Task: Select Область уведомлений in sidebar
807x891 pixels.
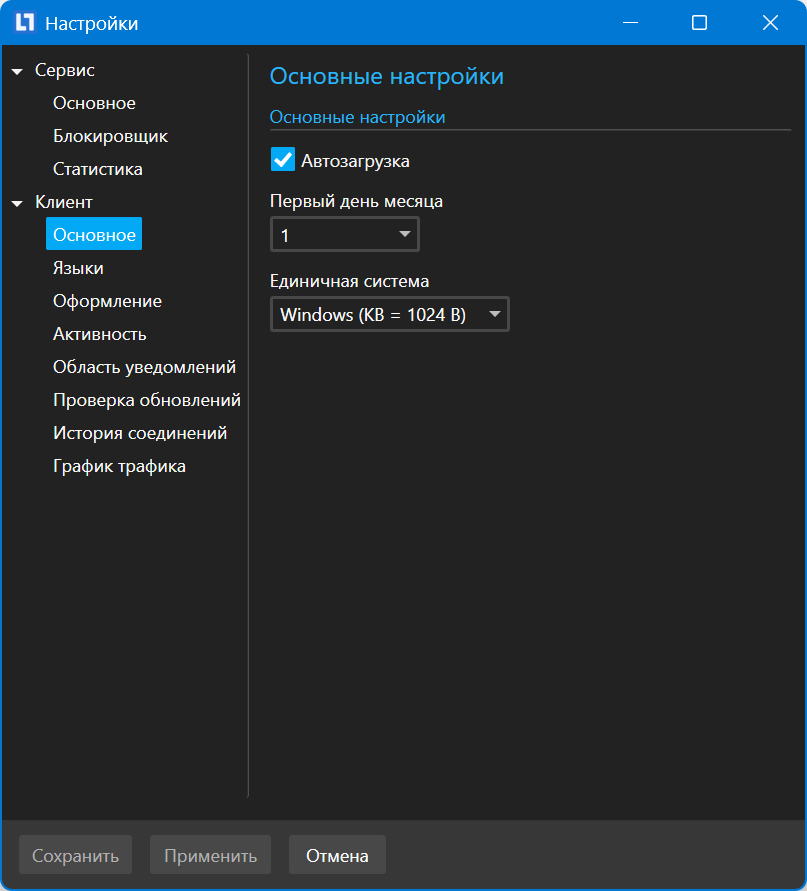Action: pos(144,367)
